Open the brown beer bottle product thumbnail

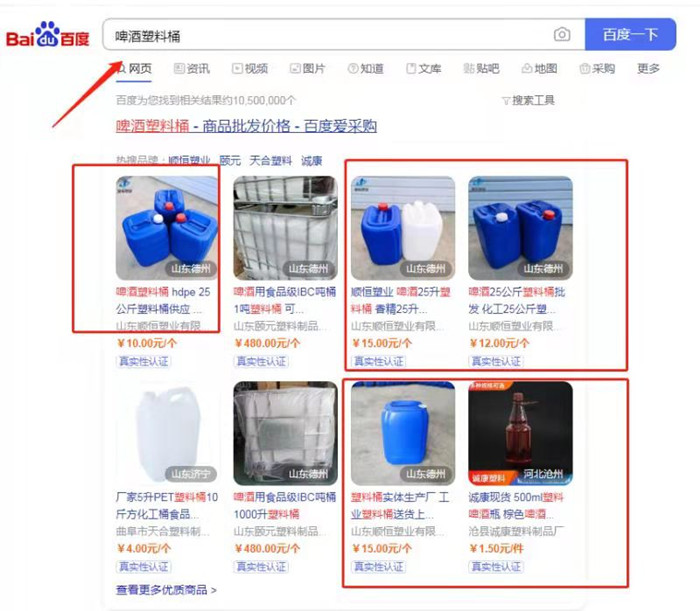tap(521, 433)
